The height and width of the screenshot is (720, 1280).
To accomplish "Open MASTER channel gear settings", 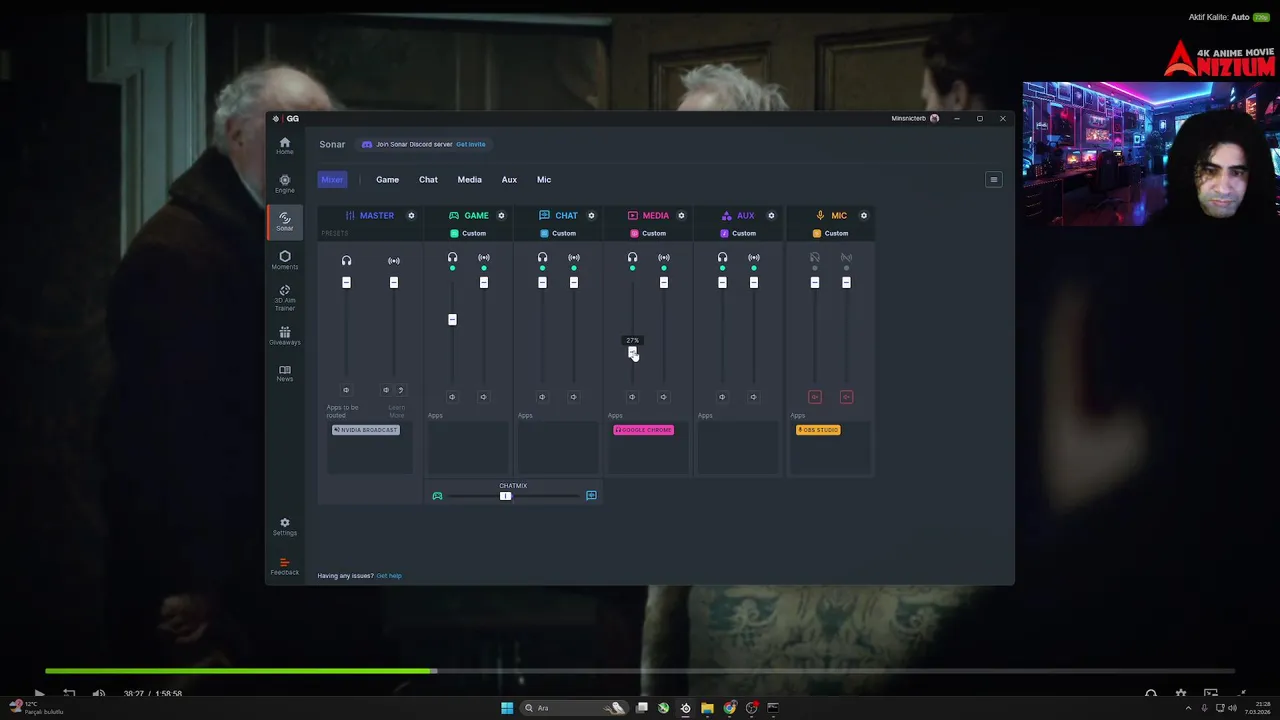I will (x=411, y=215).
